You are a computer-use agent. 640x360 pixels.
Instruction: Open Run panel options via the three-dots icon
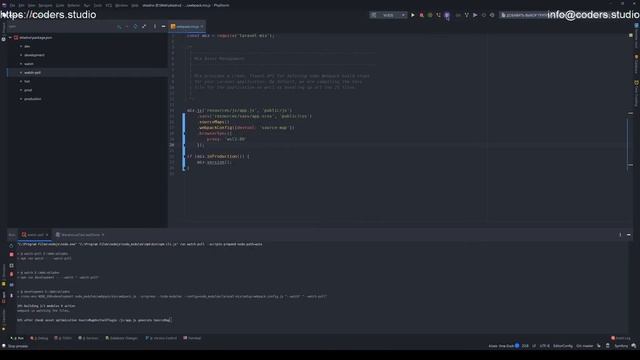[620, 235]
